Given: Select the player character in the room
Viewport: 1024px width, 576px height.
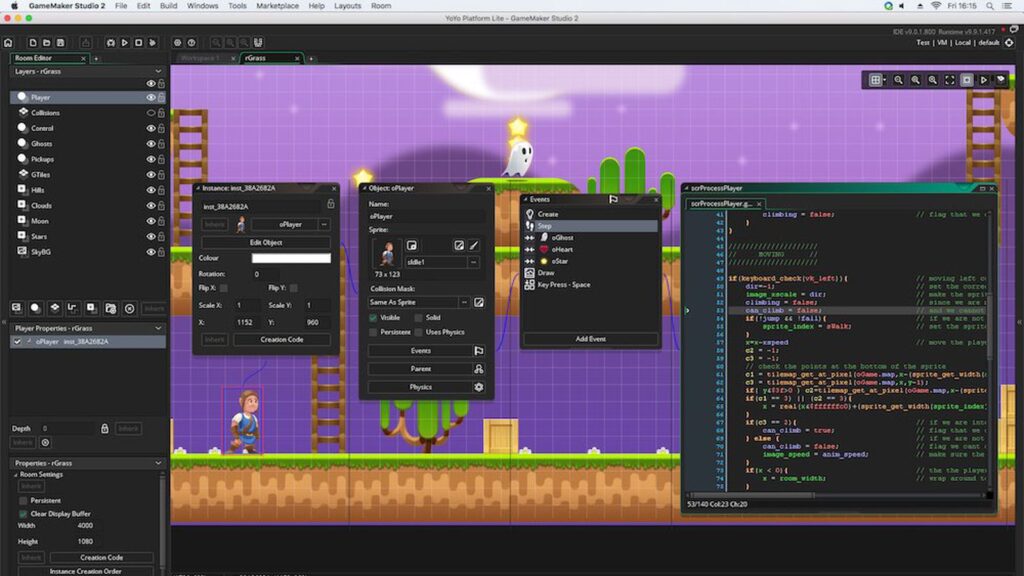Looking at the screenshot, I should click(x=245, y=421).
